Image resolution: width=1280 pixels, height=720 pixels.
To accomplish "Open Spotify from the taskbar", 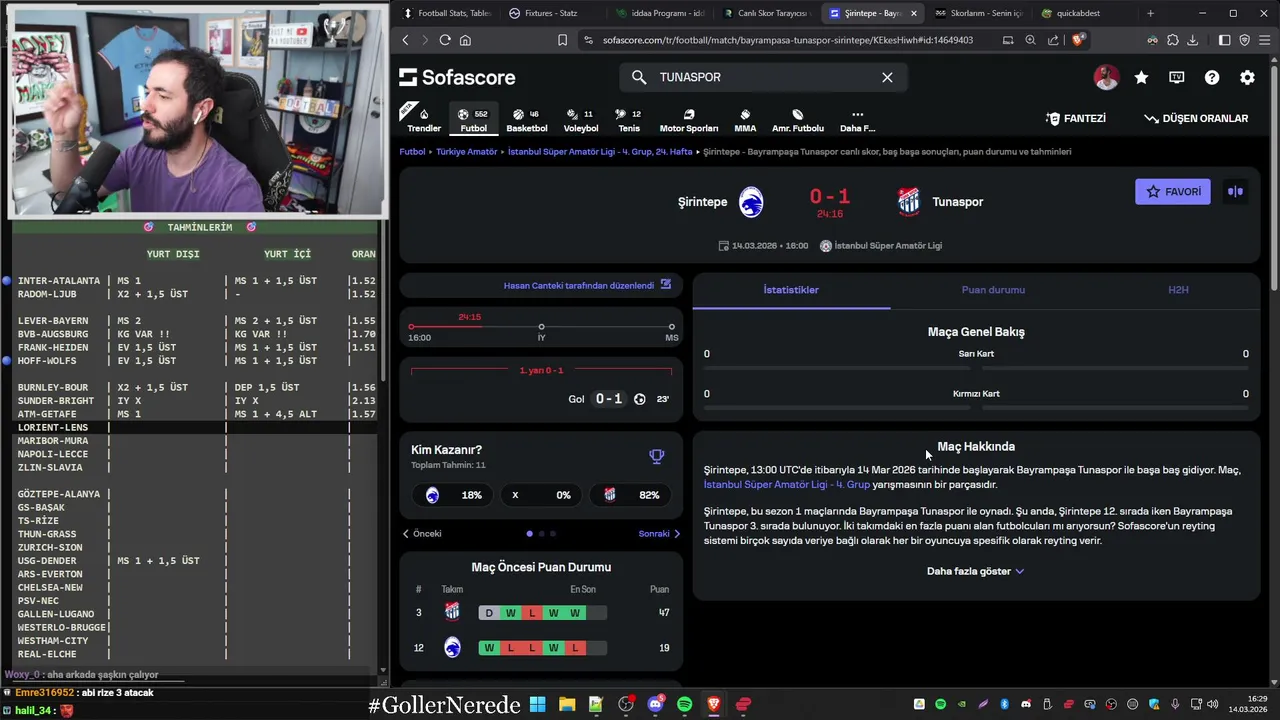I will click(684, 704).
